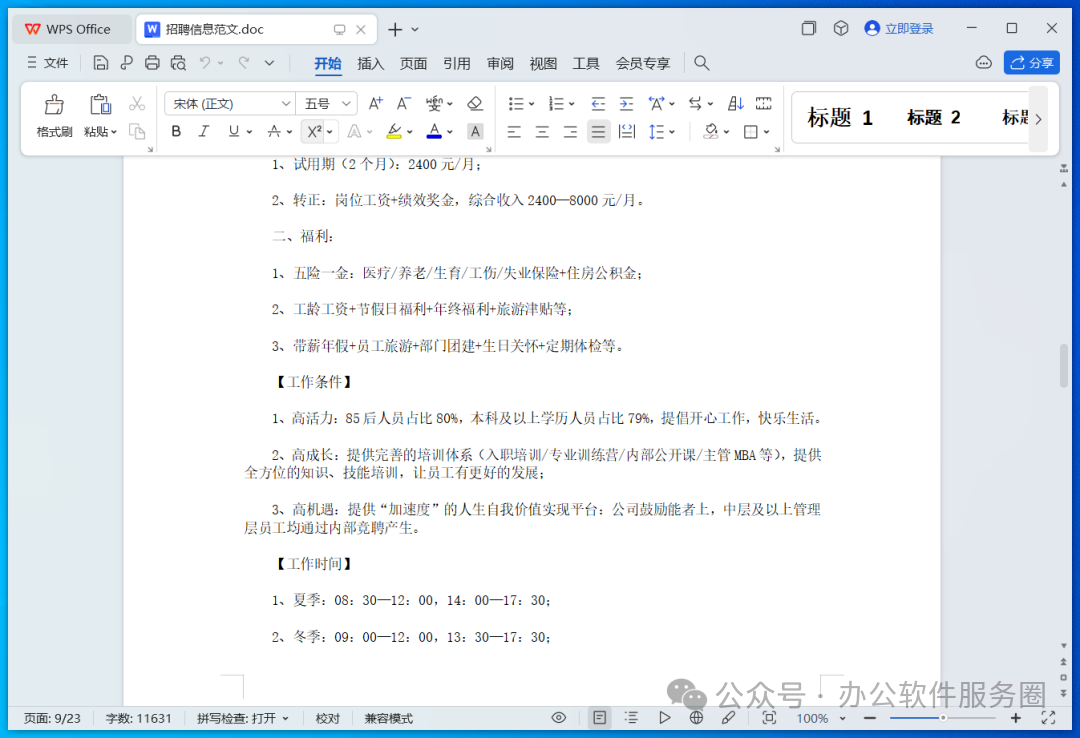
Task: Click the 分享 share button
Action: tap(1031, 63)
